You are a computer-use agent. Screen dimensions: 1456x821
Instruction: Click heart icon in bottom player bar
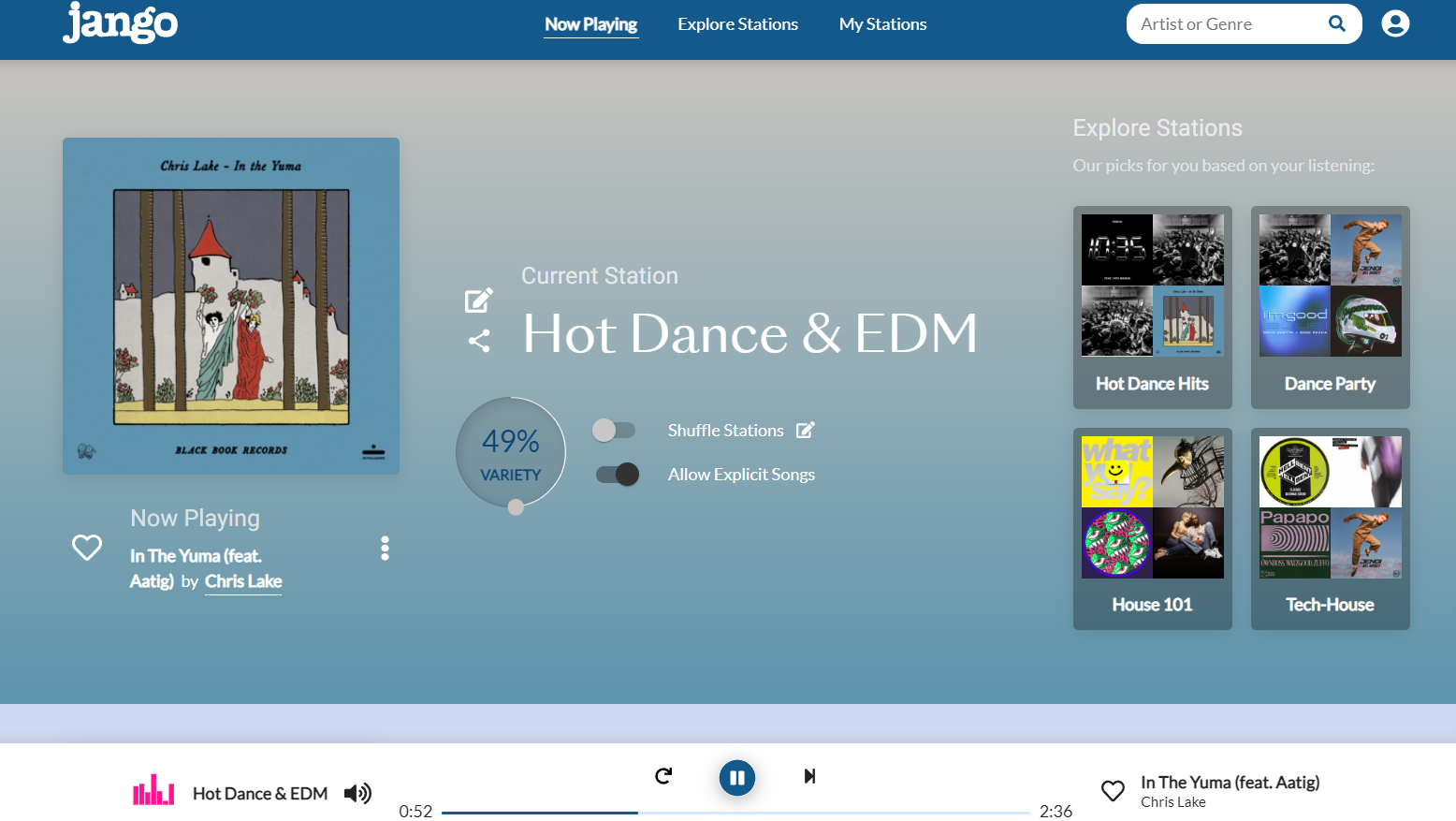[x=1113, y=791]
